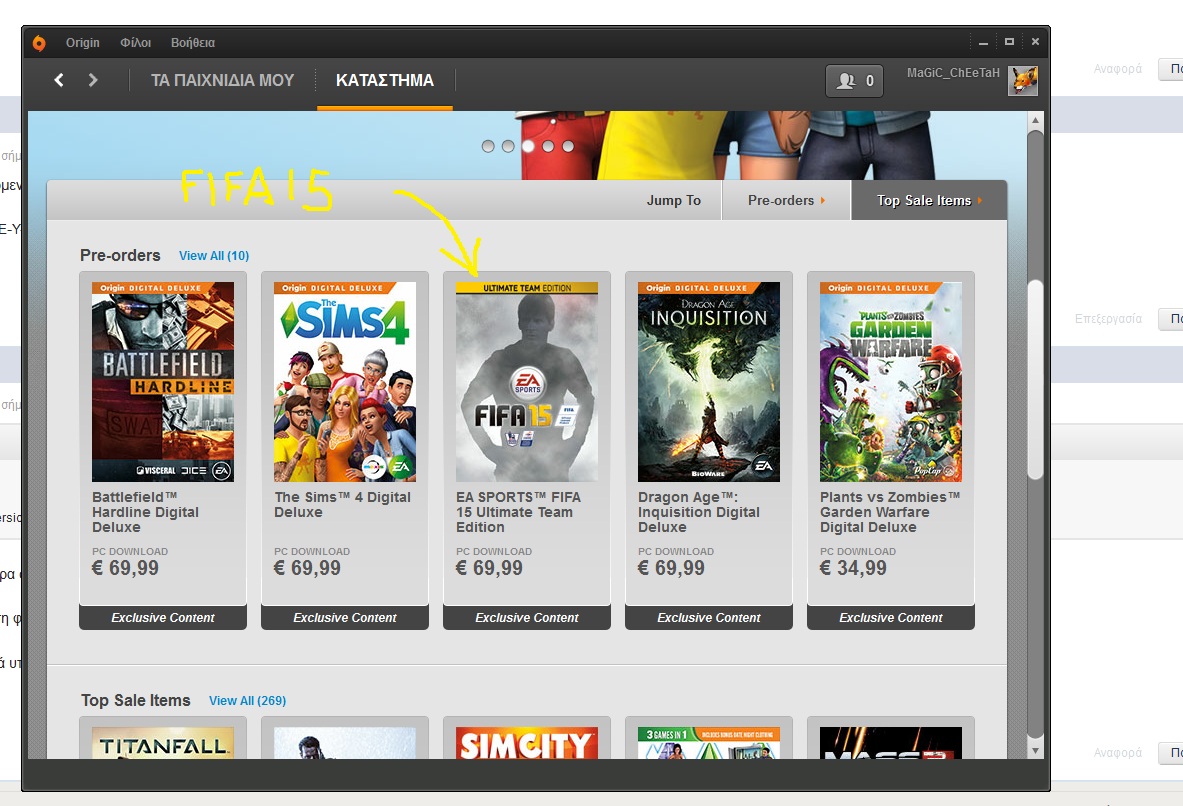Click the scrollbar up arrow
This screenshot has height=806, width=1183.
click(1036, 120)
